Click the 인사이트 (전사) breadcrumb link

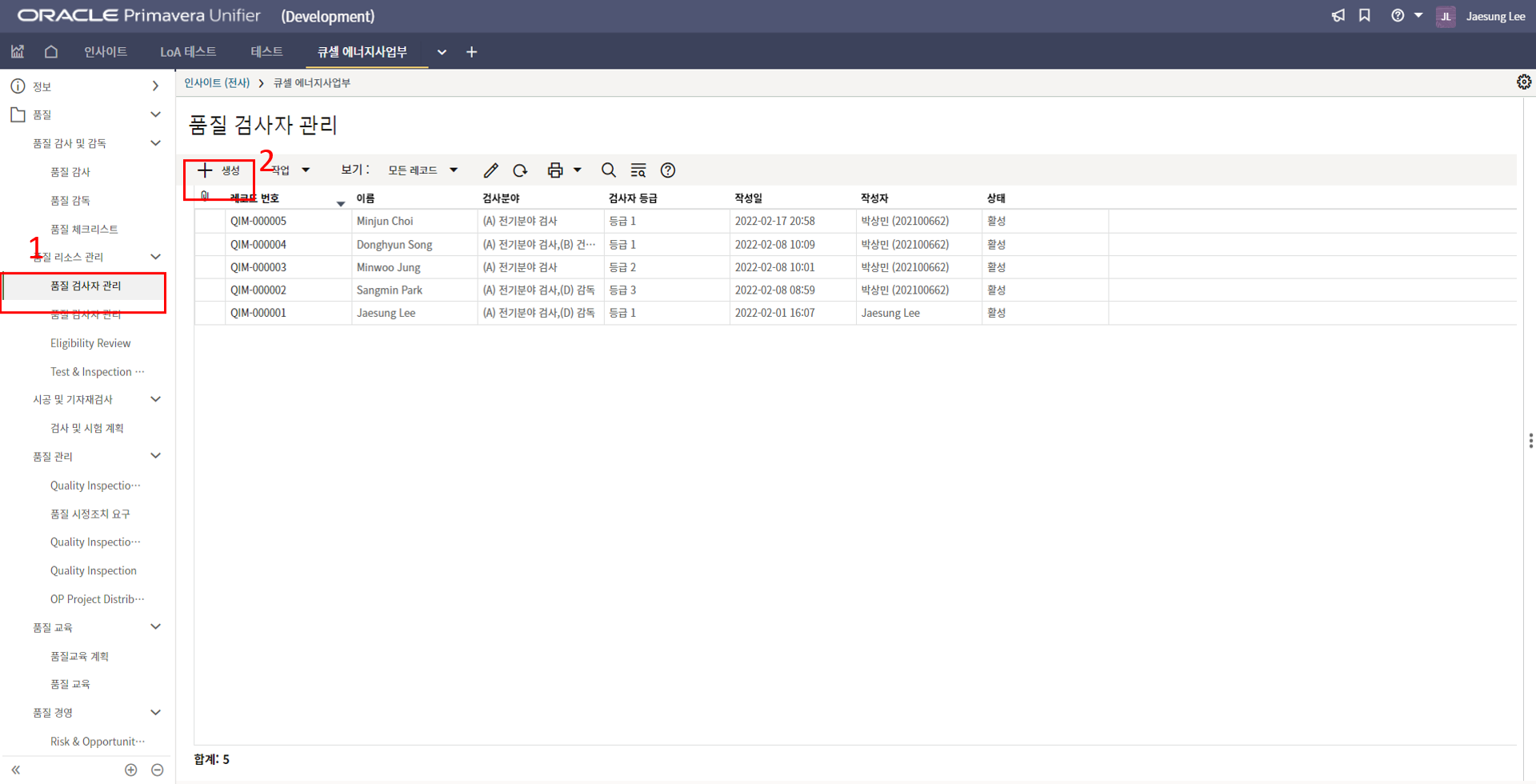217,83
